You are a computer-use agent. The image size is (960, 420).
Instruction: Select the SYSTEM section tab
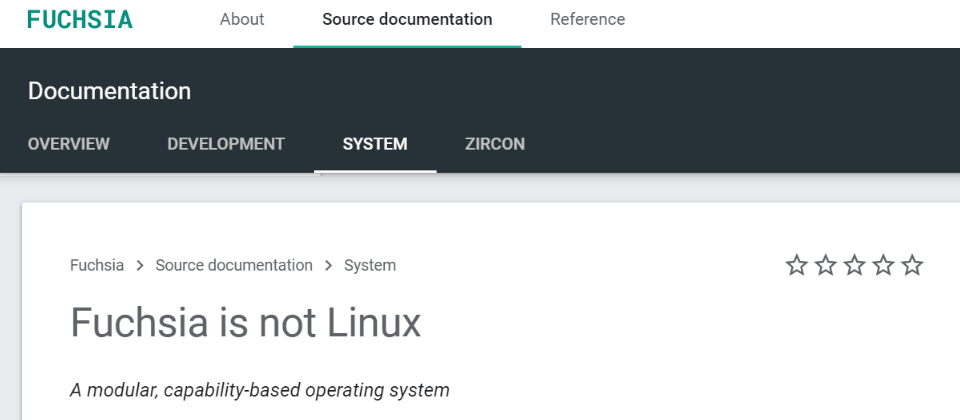pos(375,144)
